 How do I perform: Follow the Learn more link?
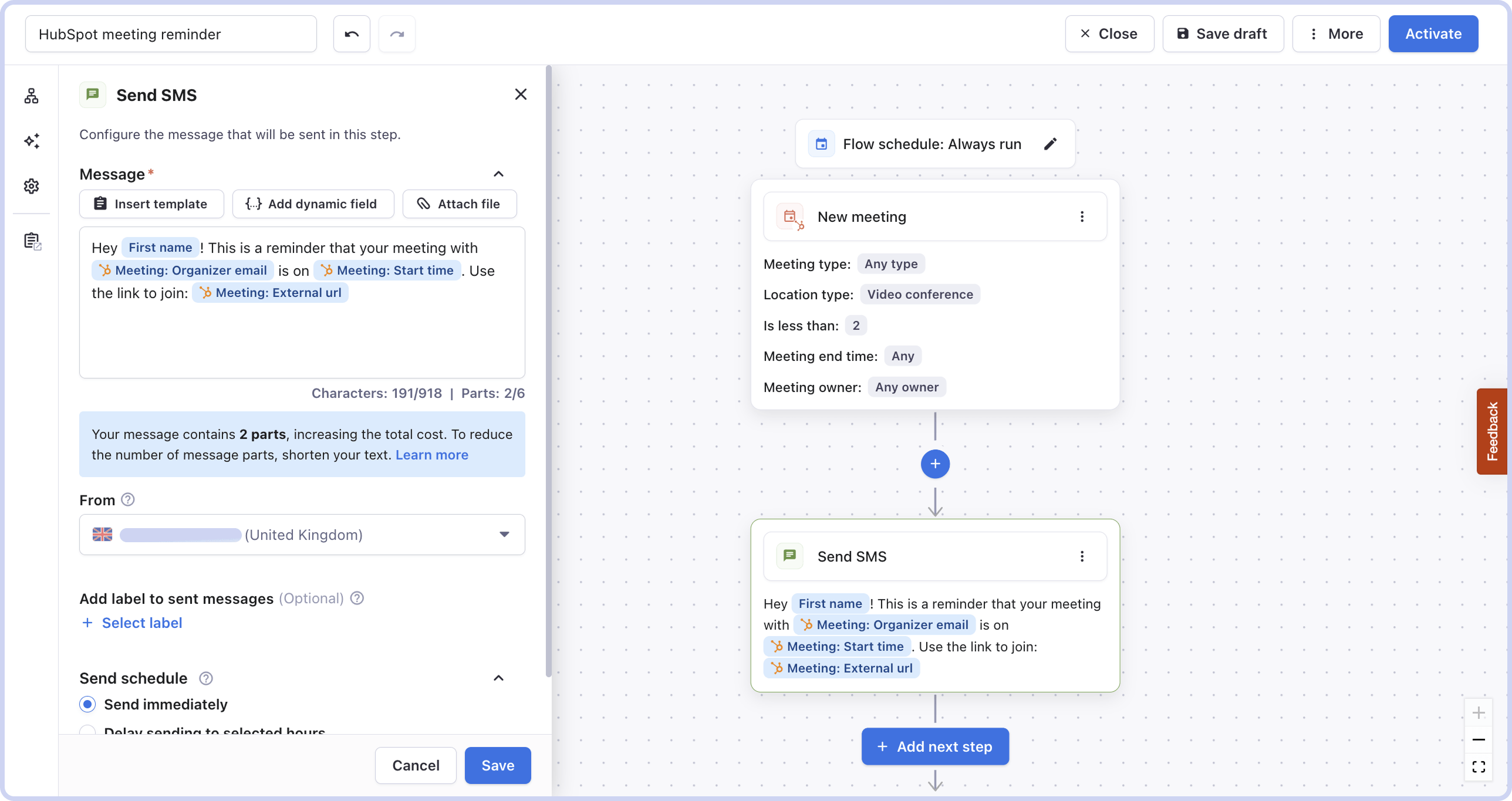coord(431,455)
